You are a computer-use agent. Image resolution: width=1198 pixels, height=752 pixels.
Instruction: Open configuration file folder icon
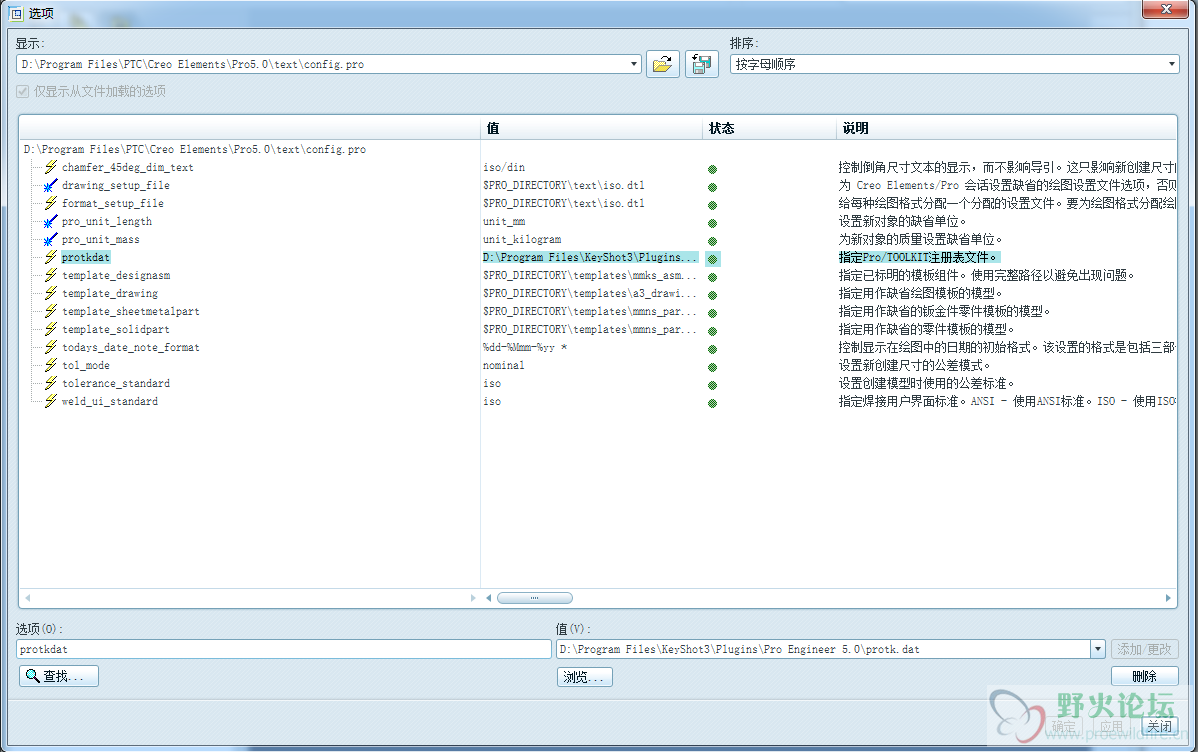coord(662,64)
